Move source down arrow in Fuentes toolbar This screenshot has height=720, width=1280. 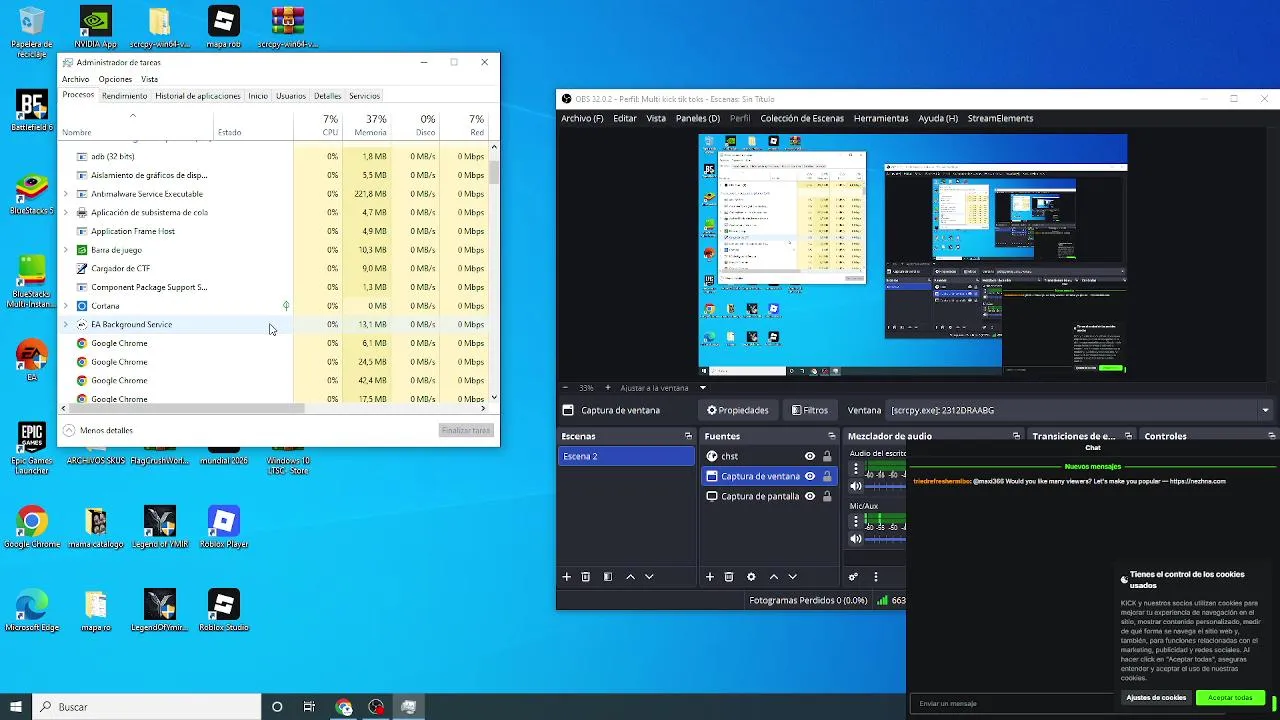pos(793,577)
